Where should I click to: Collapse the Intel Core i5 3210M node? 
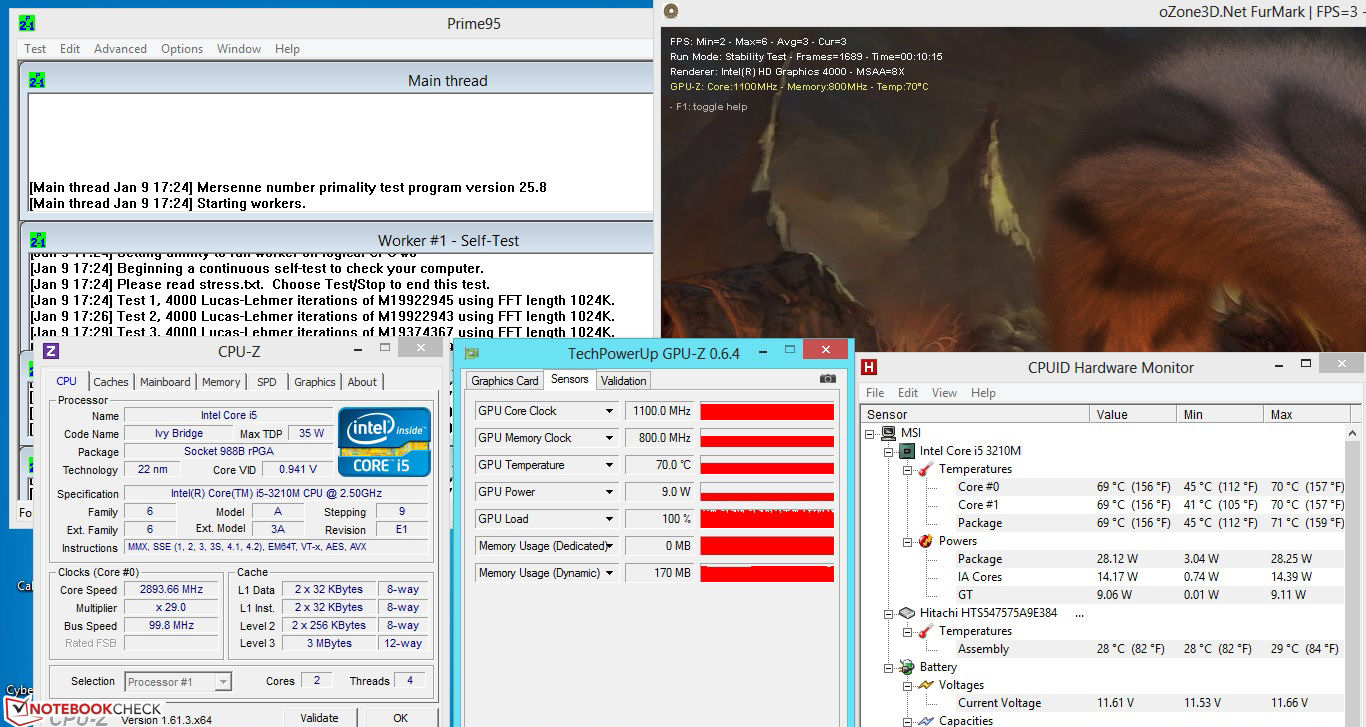tap(889, 451)
